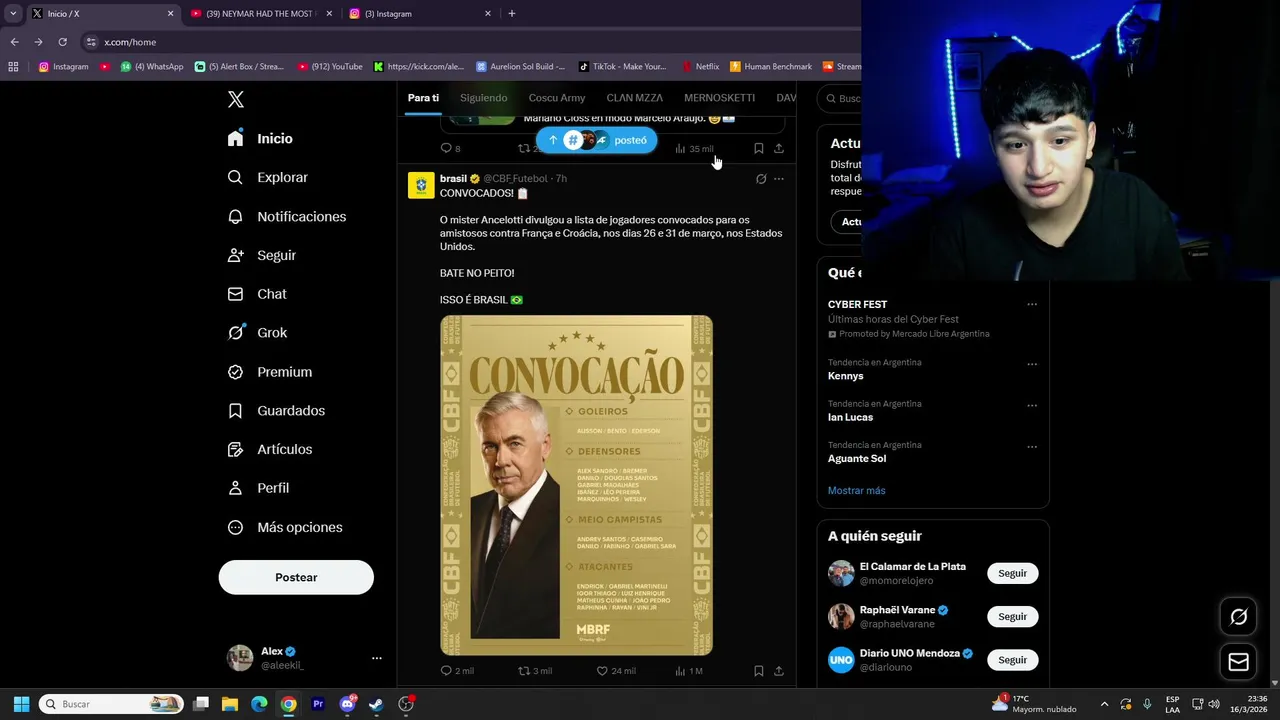
Task: Open Chrome from the taskbar
Action: click(x=288, y=704)
